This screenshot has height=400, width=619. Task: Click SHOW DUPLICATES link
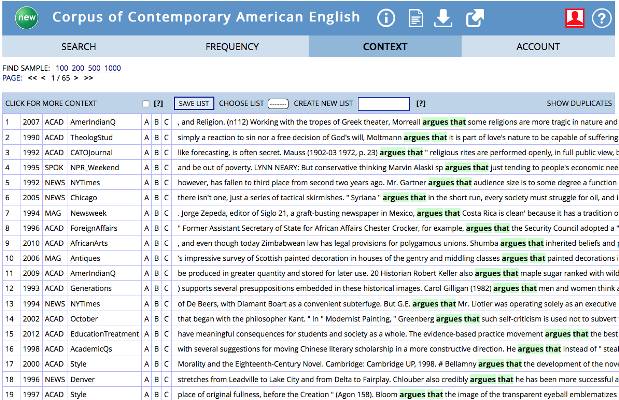579,103
